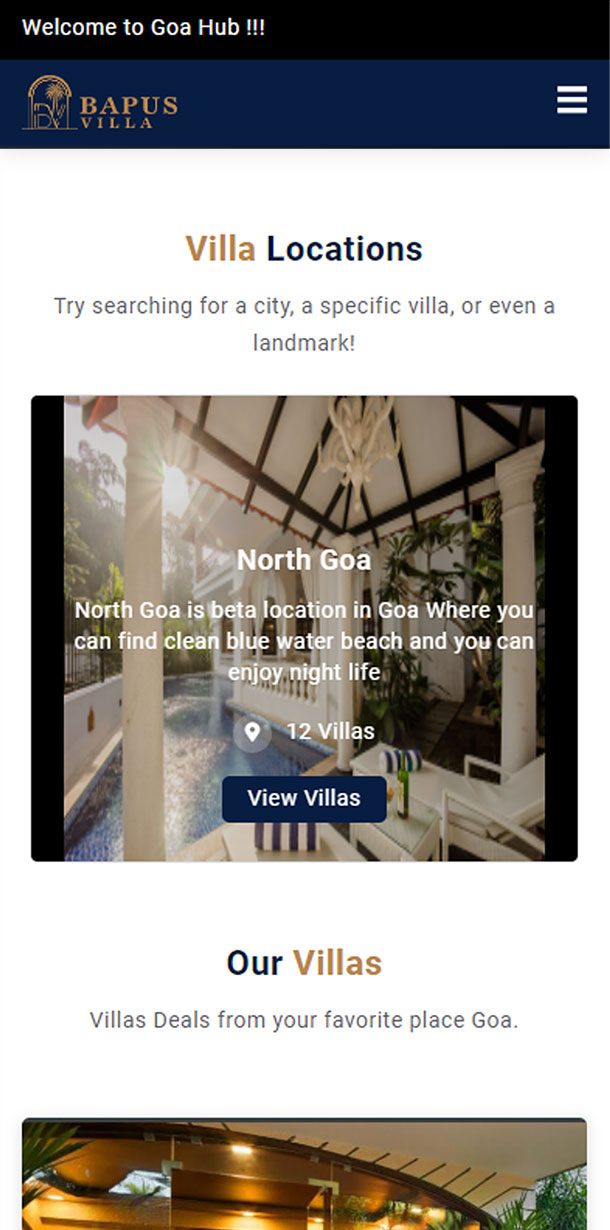
Task: Click the 'Villas Deals from your favorite place' tagline
Action: (x=304, y=1021)
